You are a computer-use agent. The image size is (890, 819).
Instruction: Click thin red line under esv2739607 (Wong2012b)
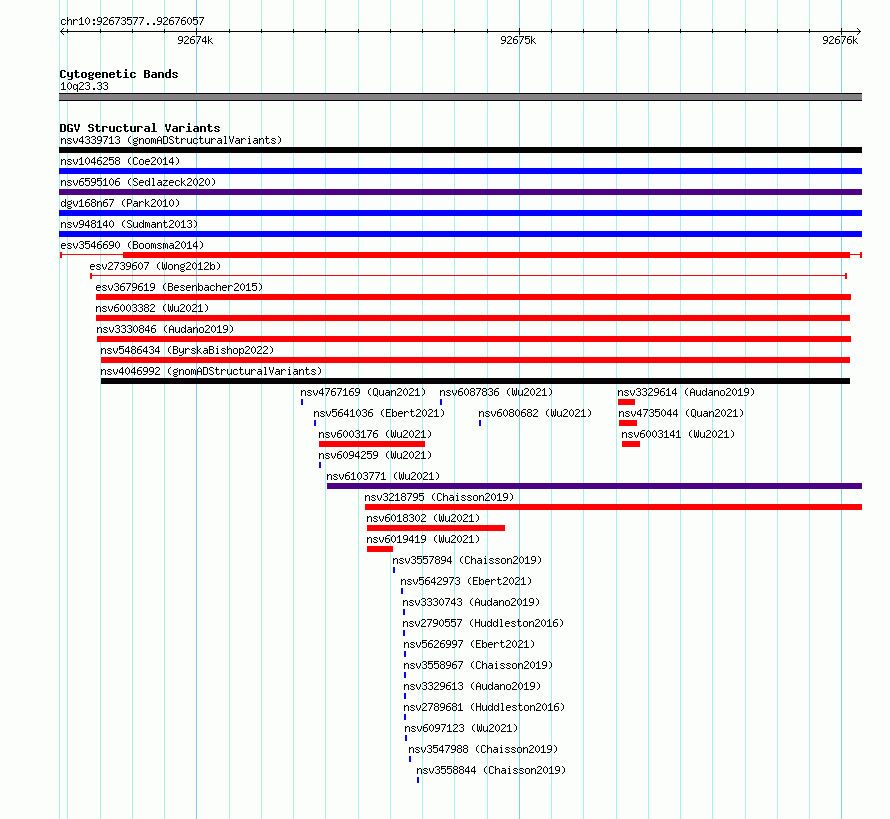tap(468, 276)
